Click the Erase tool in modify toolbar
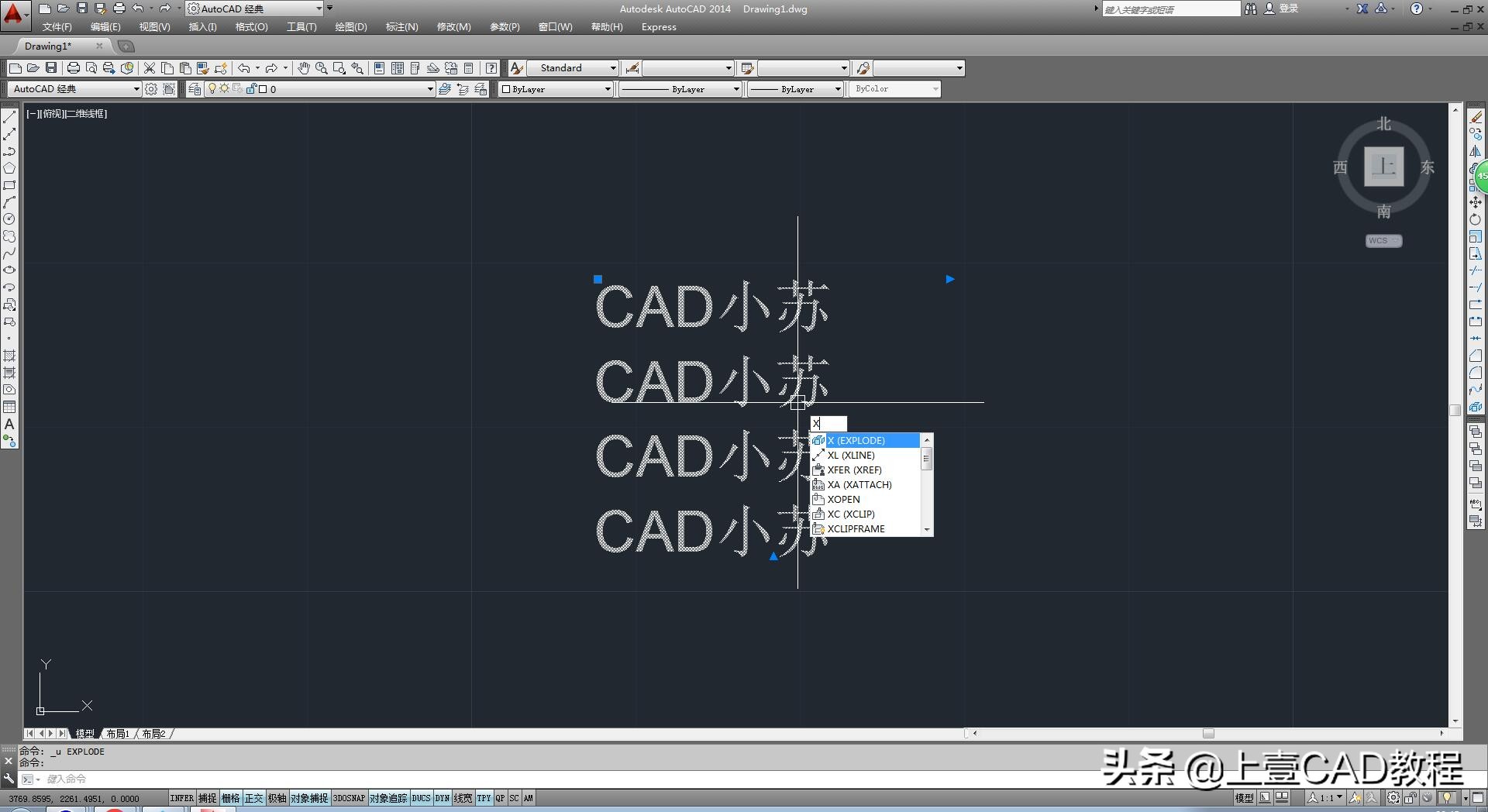Image resolution: width=1488 pixels, height=812 pixels. [x=1476, y=117]
